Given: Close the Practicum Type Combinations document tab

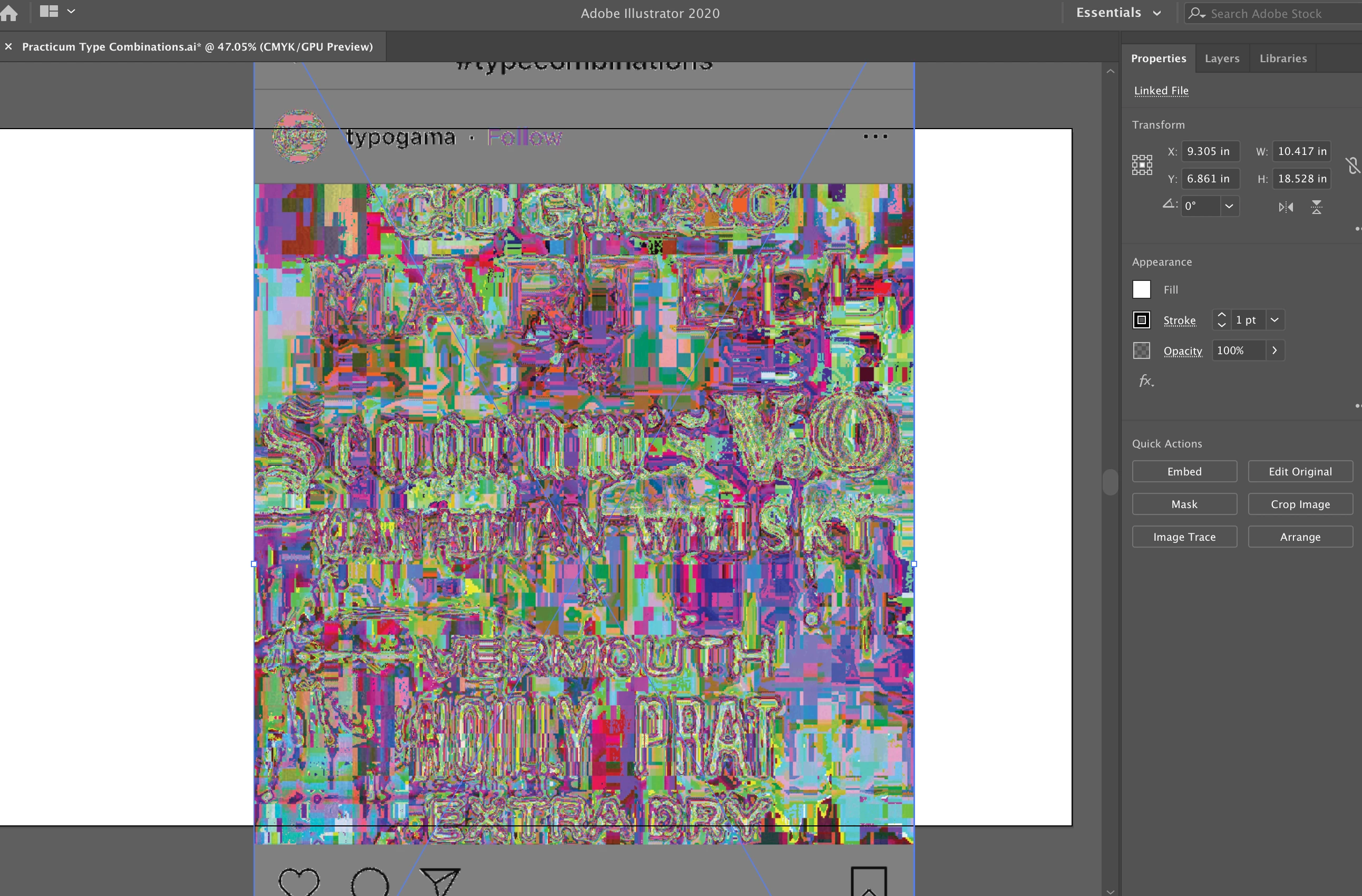Looking at the screenshot, I should (x=8, y=47).
